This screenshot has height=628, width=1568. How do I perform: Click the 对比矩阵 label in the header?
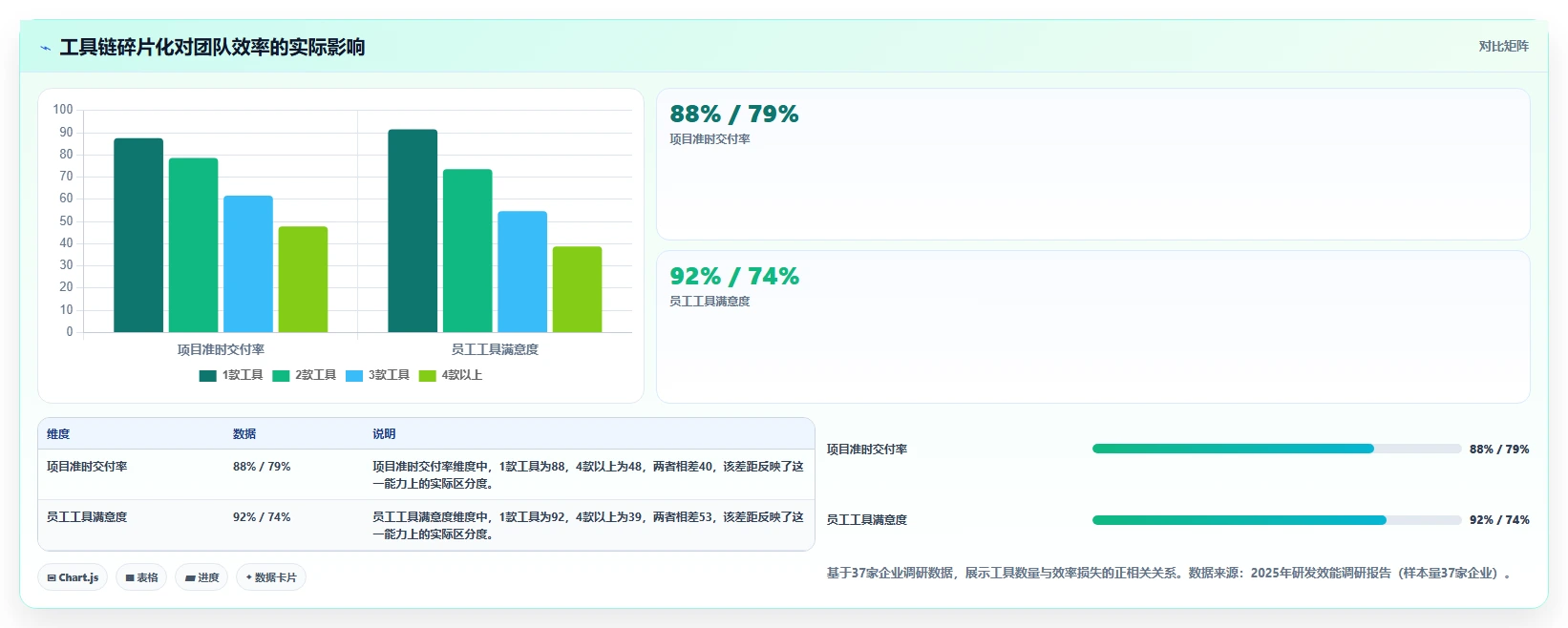[1503, 46]
